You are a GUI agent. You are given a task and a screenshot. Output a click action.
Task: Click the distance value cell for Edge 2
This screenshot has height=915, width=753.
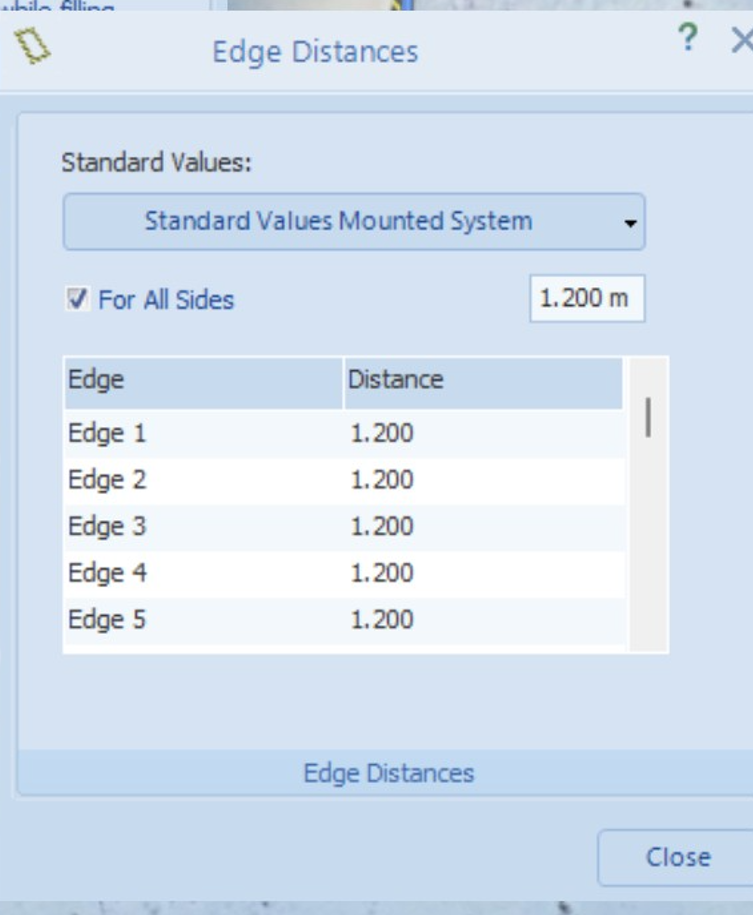tap(382, 480)
